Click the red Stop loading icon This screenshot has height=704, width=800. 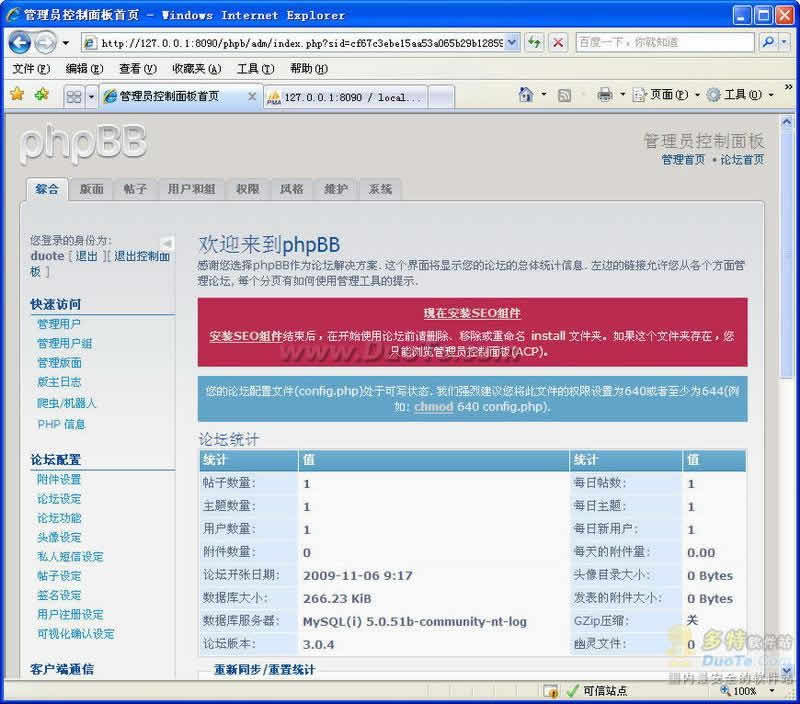(558, 43)
